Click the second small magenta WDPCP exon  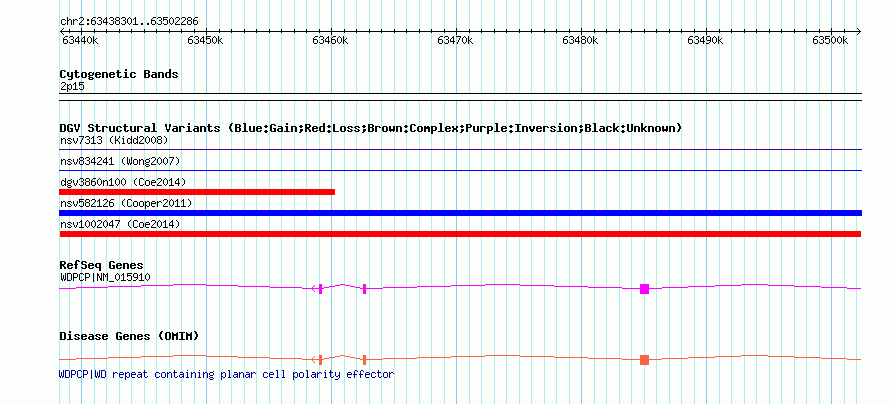pyautogui.click(x=364, y=289)
